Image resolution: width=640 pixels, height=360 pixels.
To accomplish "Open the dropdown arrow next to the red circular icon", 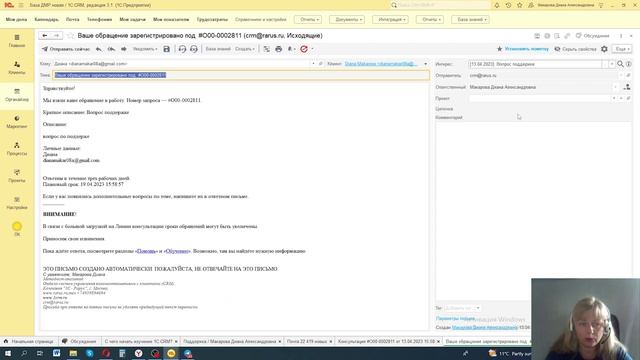I will click(x=313, y=49).
